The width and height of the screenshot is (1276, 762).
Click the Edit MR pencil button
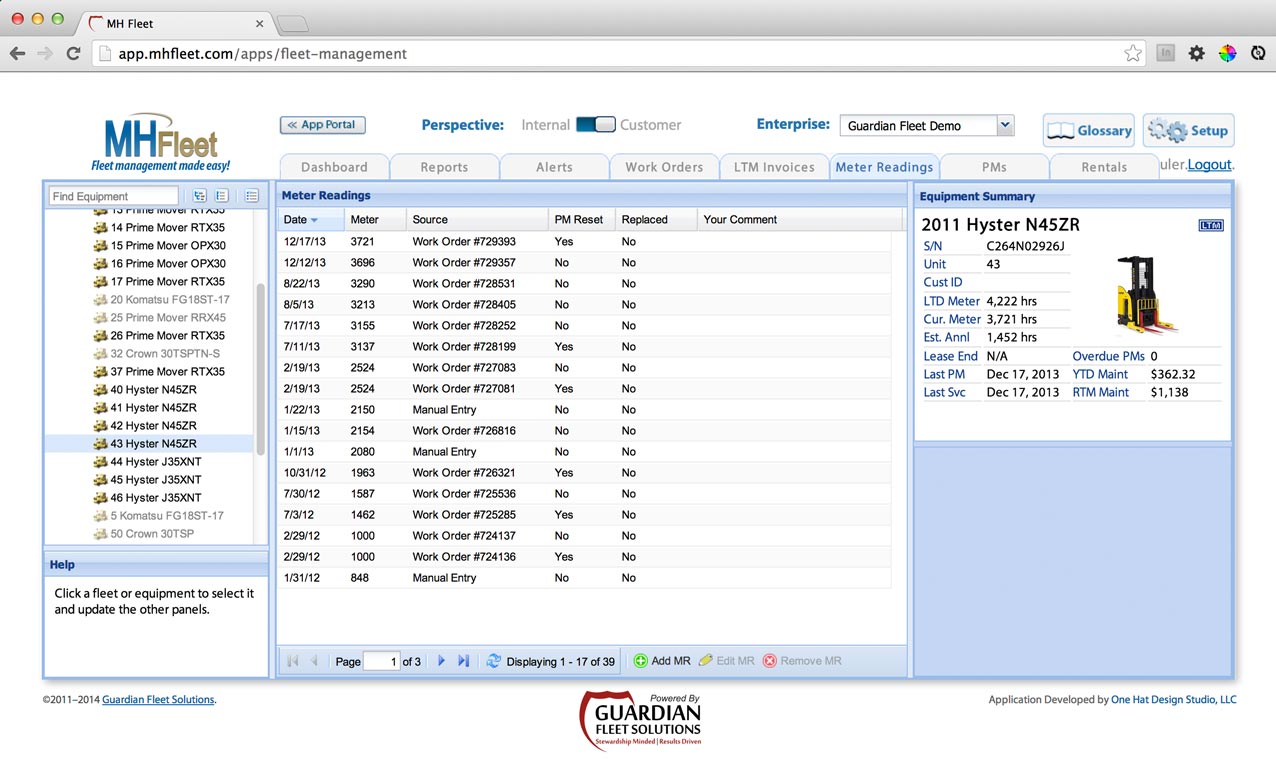click(726, 661)
